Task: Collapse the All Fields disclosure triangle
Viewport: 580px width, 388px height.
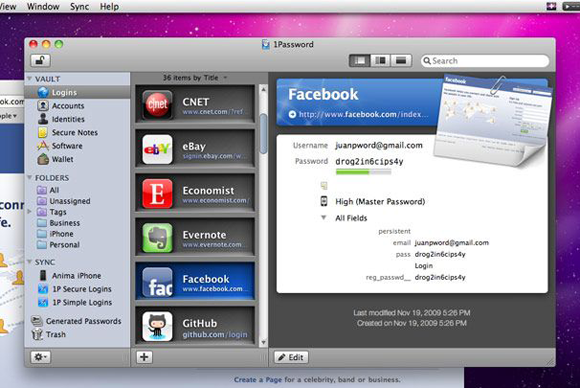Action: coord(324,217)
